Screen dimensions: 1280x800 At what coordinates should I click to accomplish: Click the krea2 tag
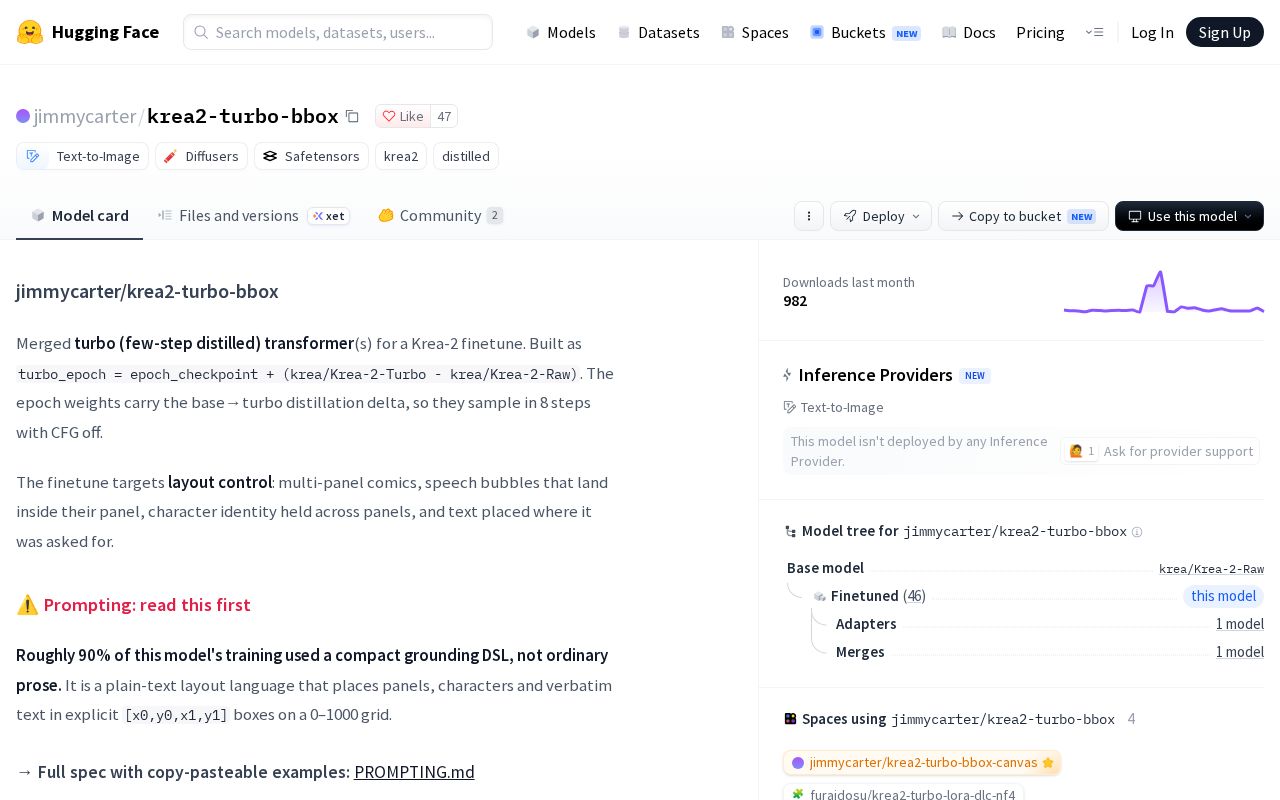(x=401, y=156)
